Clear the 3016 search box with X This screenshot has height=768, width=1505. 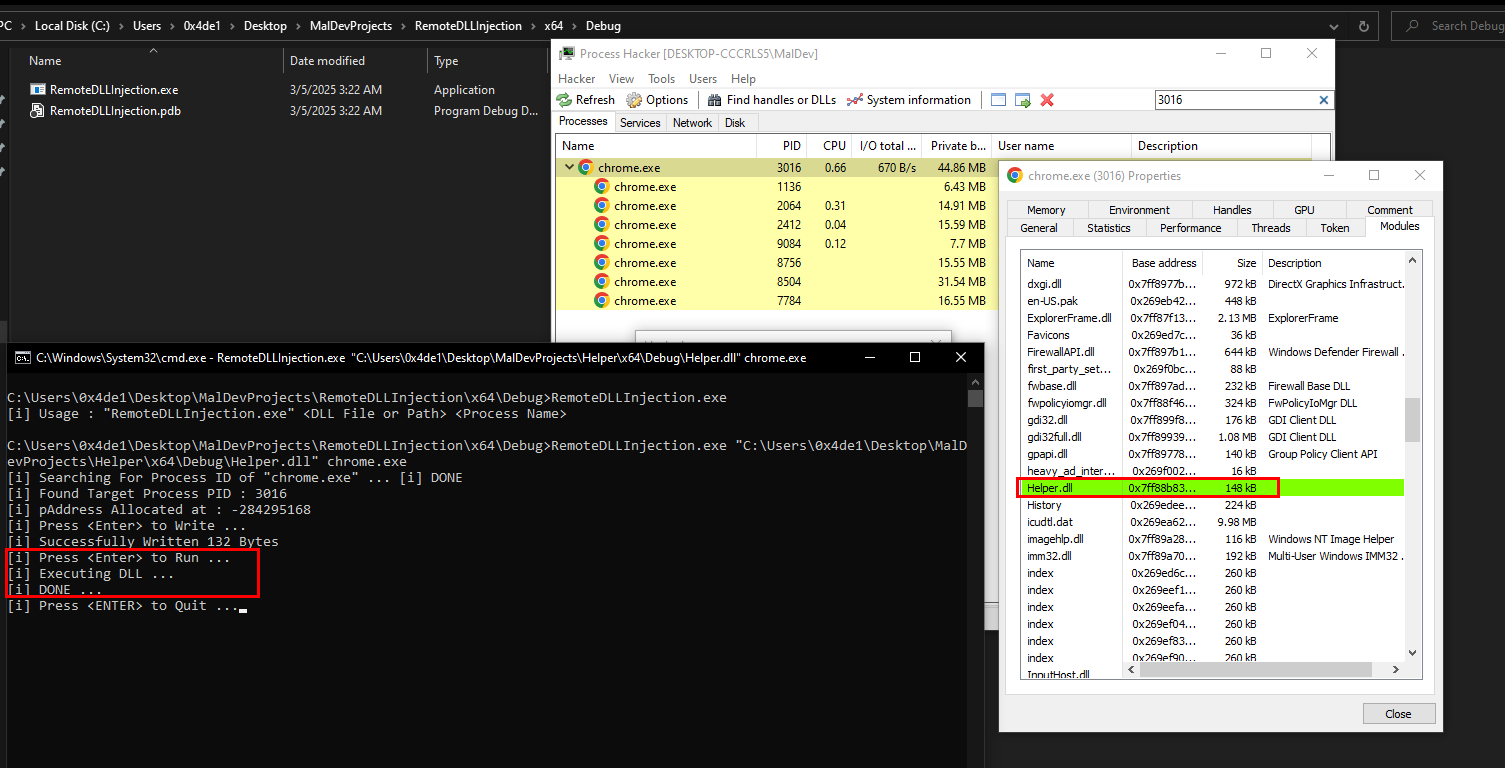(1324, 100)
